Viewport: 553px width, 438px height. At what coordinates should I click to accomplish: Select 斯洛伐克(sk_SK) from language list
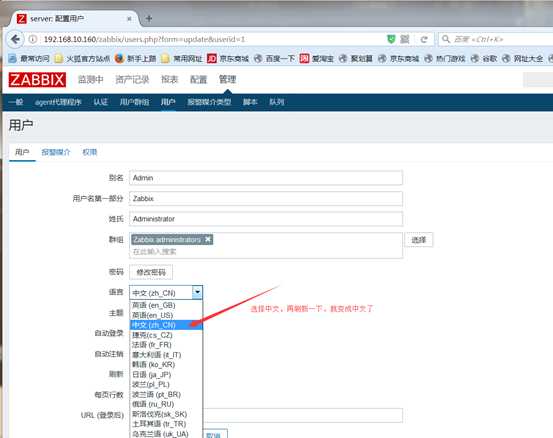166,414
